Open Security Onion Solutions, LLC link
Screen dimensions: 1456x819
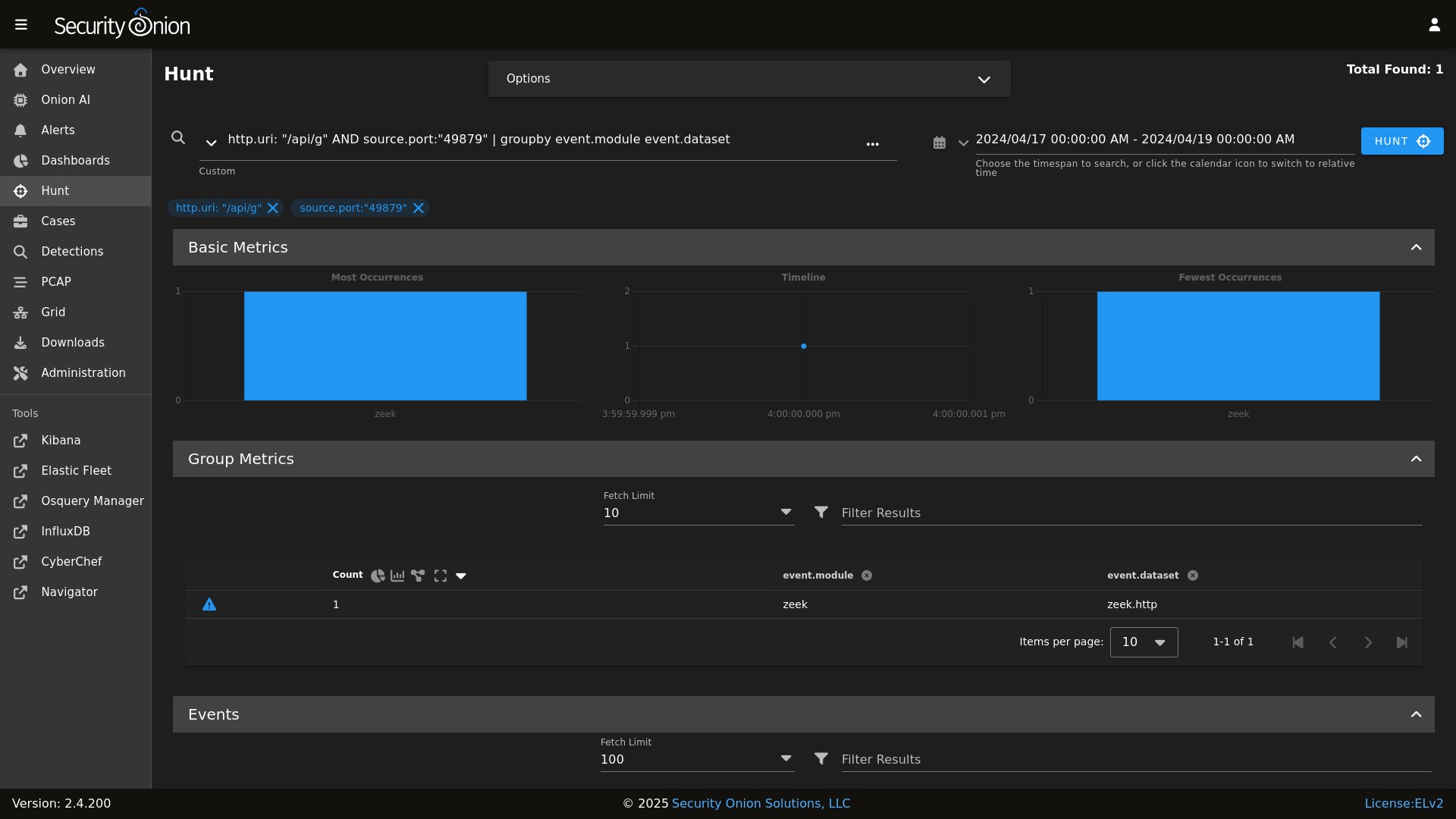coord(761,803)
